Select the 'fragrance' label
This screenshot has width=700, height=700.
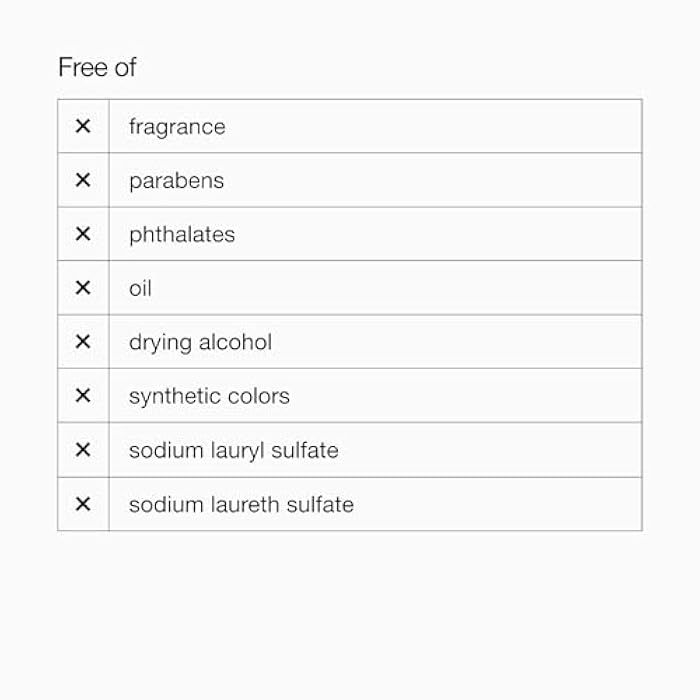coord(177,127)
